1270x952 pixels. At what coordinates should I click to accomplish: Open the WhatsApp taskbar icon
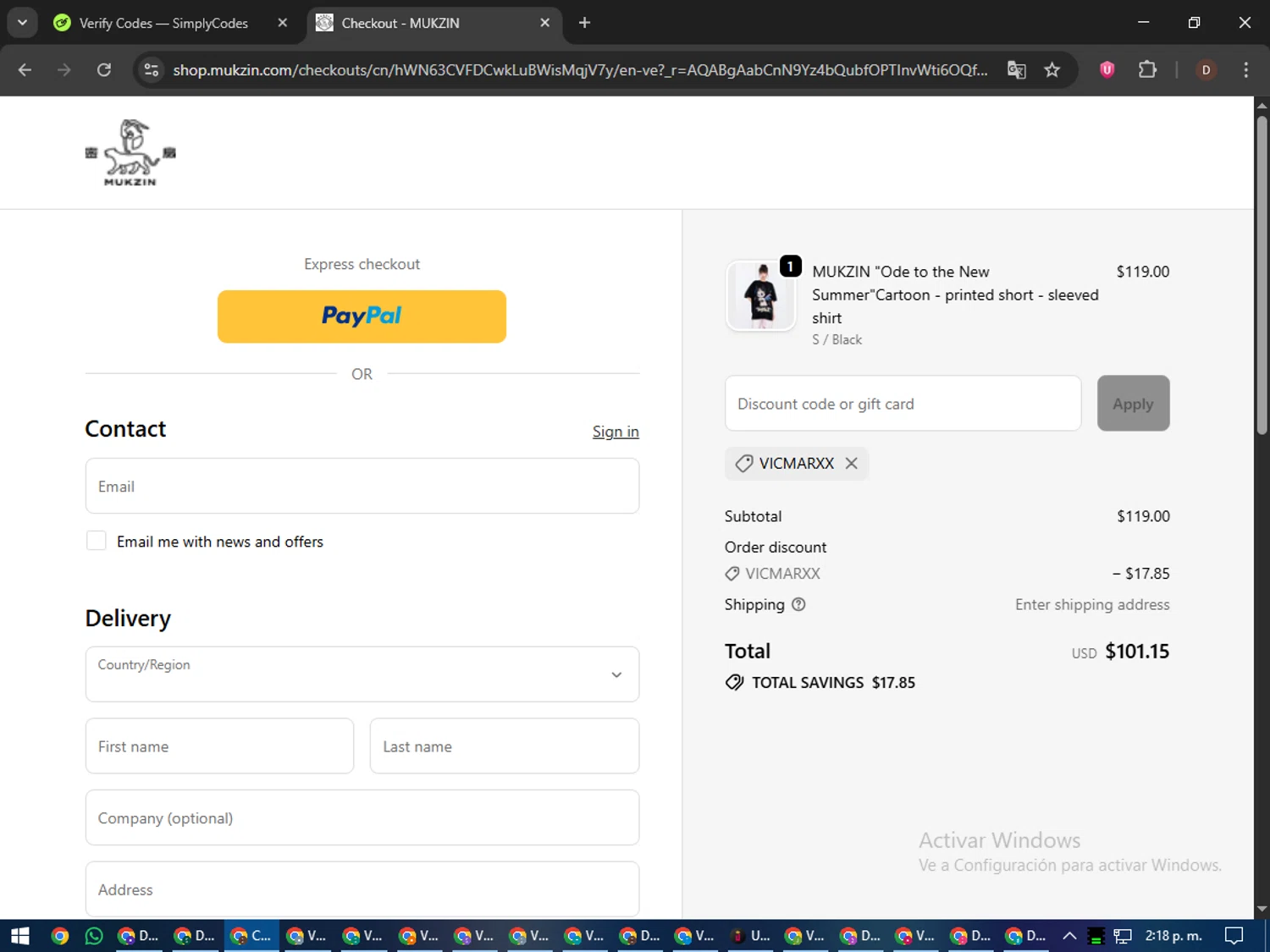tap(94, 936)
